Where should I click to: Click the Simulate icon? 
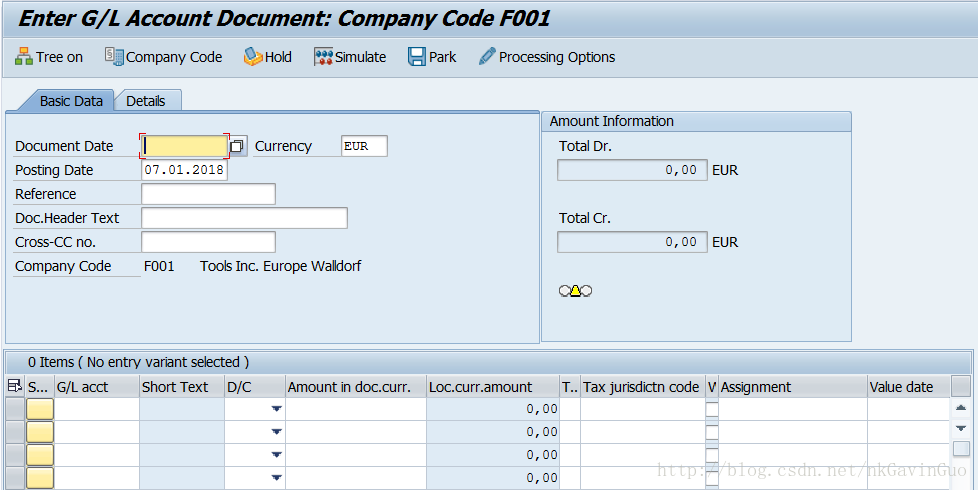pos(323,57)
